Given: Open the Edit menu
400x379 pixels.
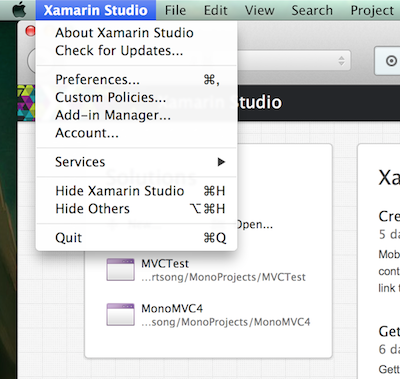Looking at the screenshot, I should click(216, 10).
